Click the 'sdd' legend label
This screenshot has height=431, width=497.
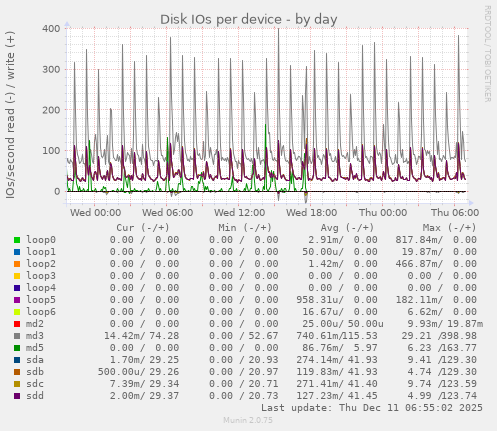tap(35, 396)
